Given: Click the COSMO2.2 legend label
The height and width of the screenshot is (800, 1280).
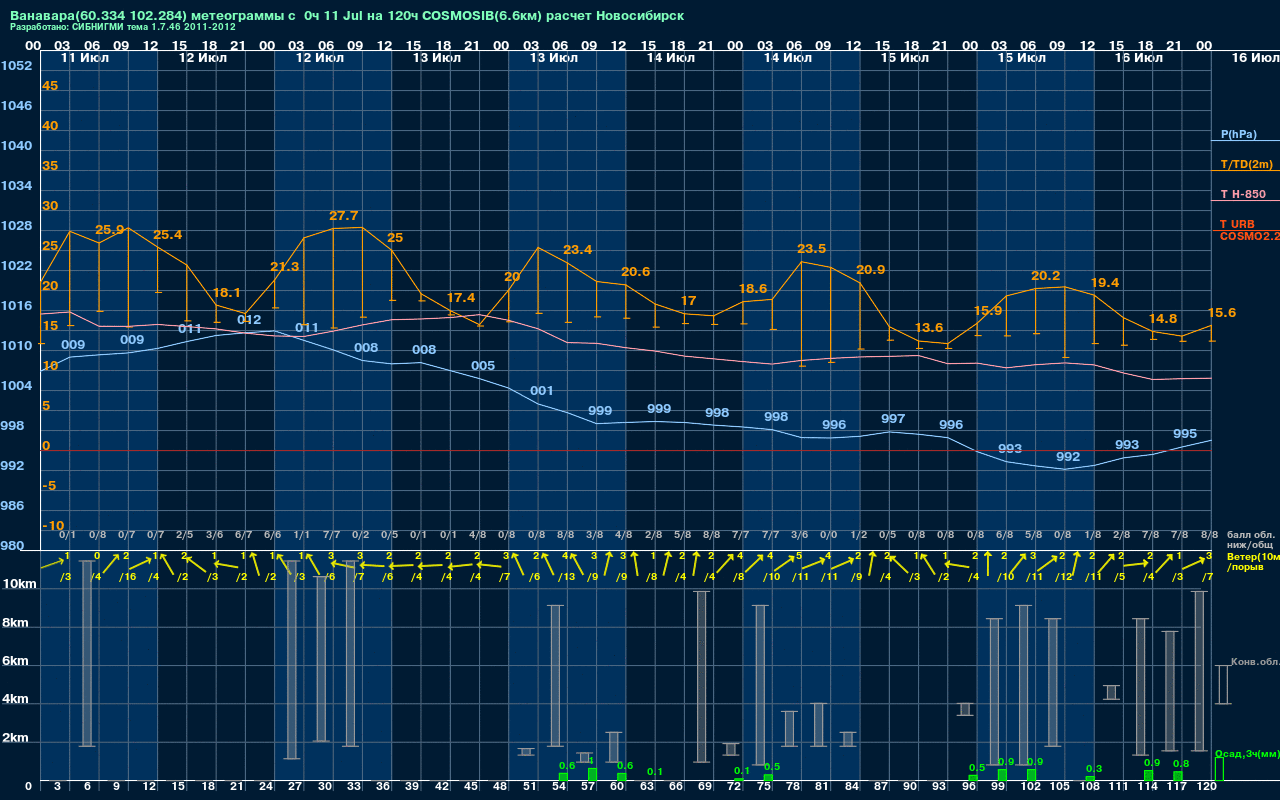Looking at the screenshot, I should tap(1249, 236).
